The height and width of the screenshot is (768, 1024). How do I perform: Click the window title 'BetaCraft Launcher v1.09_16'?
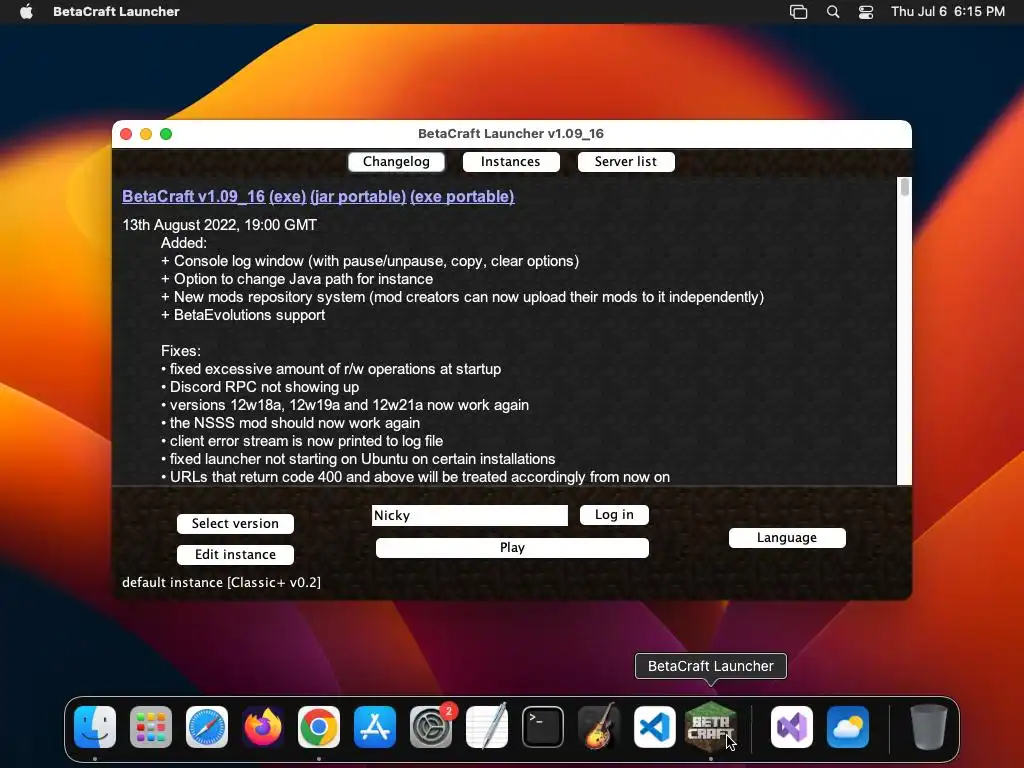tap(511, 134)
